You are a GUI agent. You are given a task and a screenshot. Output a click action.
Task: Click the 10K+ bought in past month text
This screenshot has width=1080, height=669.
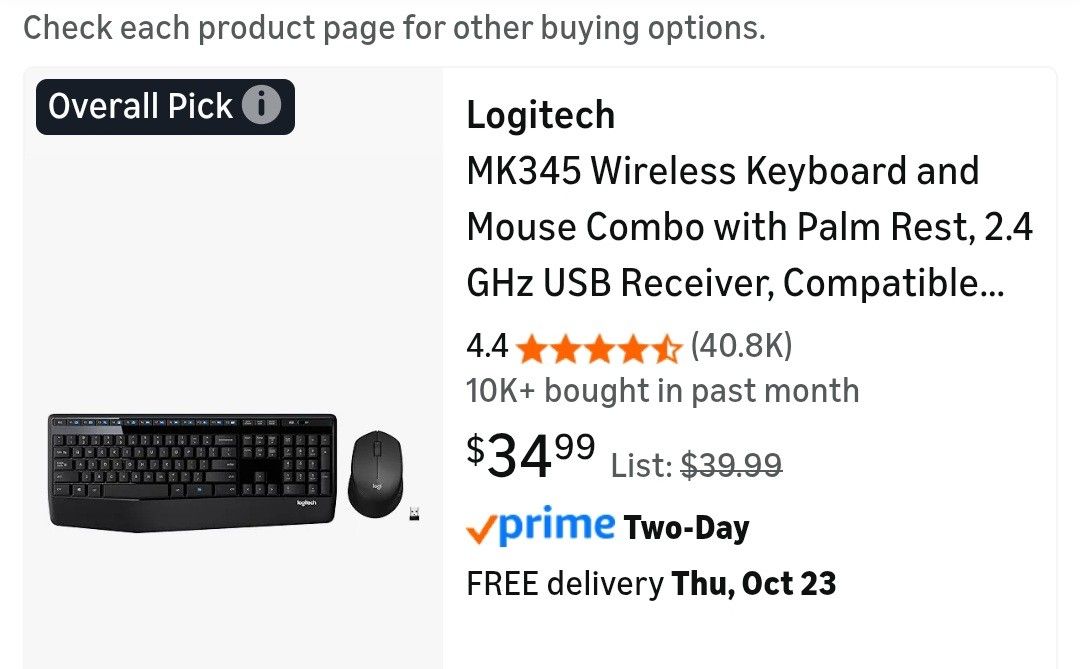click(662, 391)
